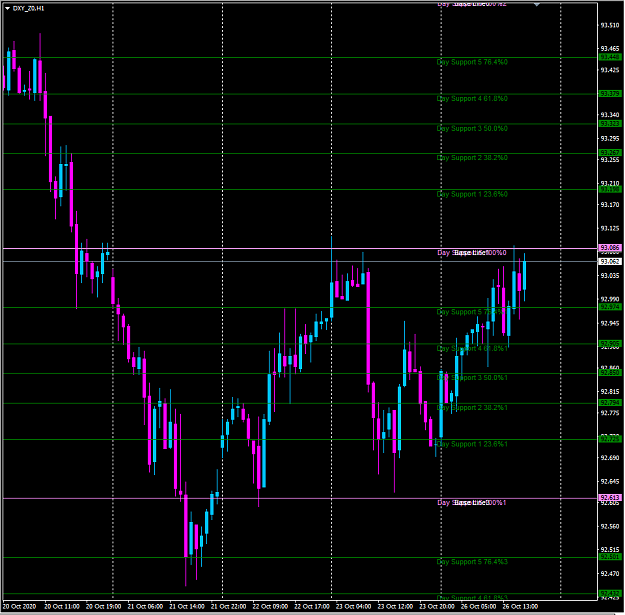Select the 92.850 green price level tag

pyautogui.click(x=610, y=373)
